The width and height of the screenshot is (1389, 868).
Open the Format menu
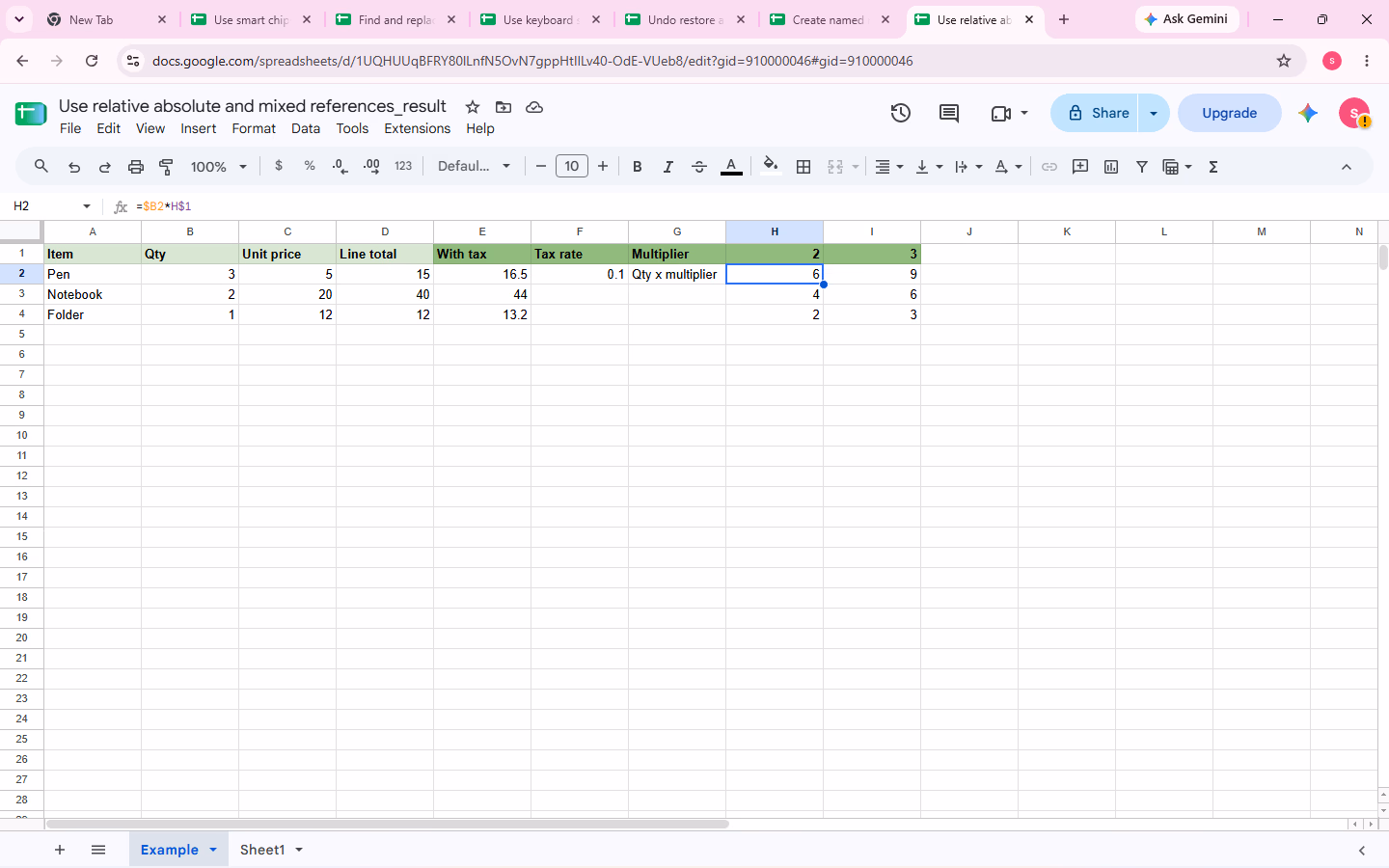point(254,128)
